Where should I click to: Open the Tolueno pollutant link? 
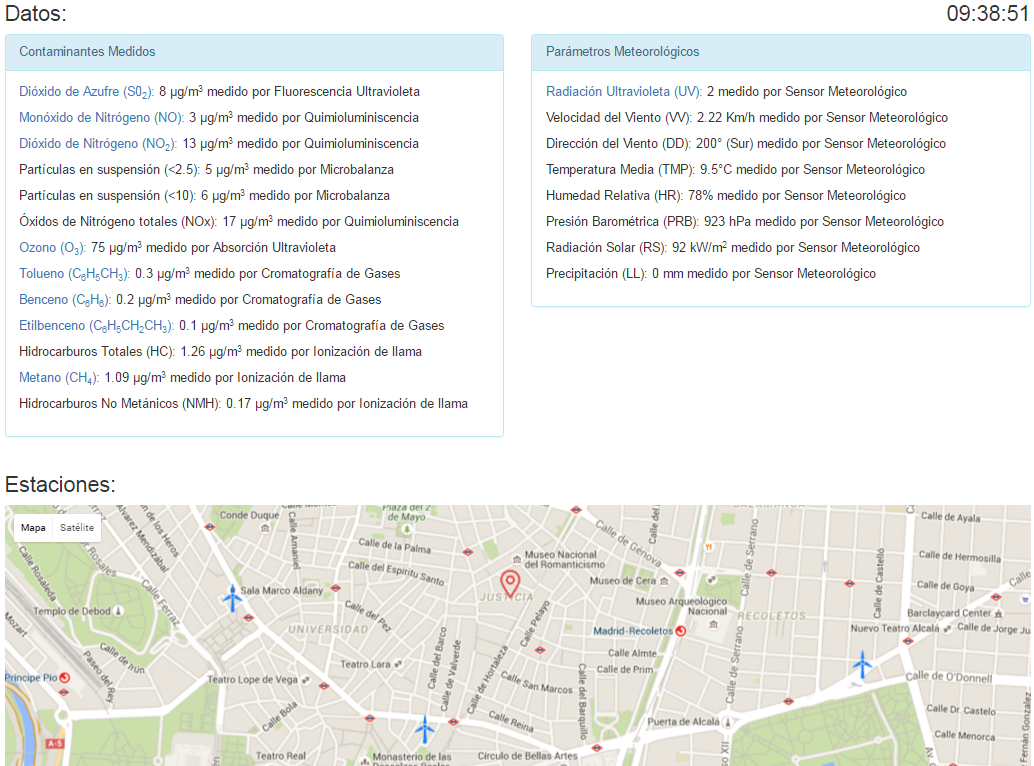74,274
